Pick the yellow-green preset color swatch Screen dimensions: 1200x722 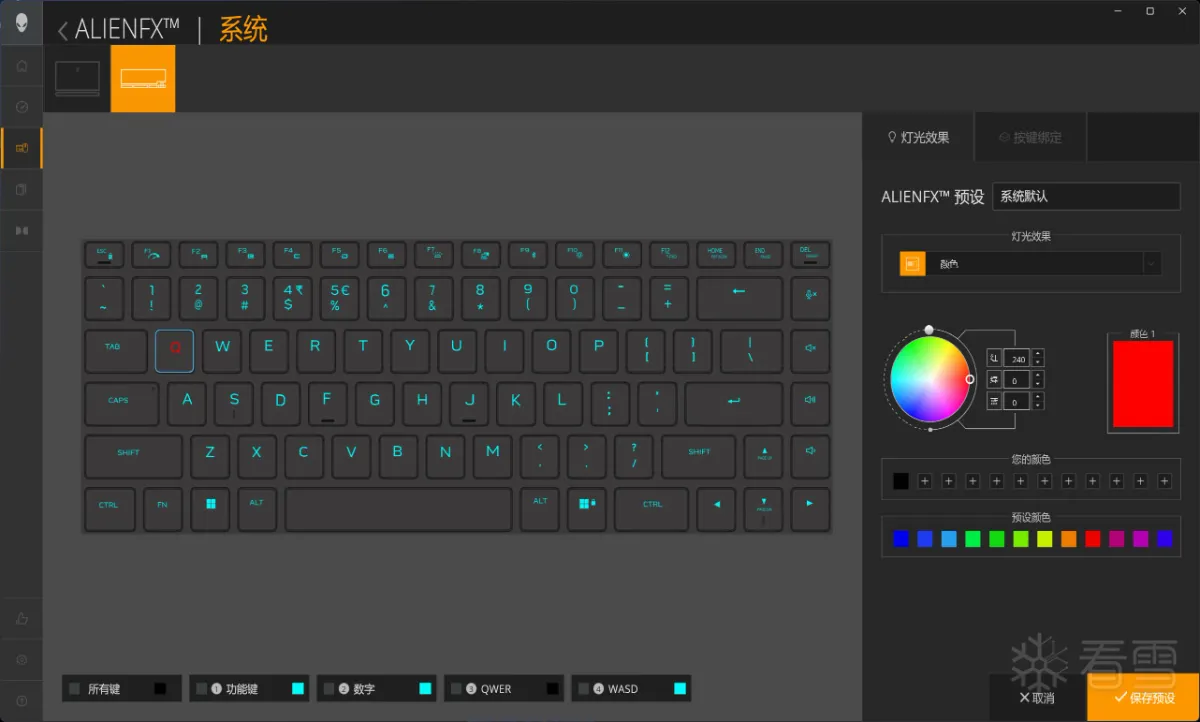(x=1045, y=539)
